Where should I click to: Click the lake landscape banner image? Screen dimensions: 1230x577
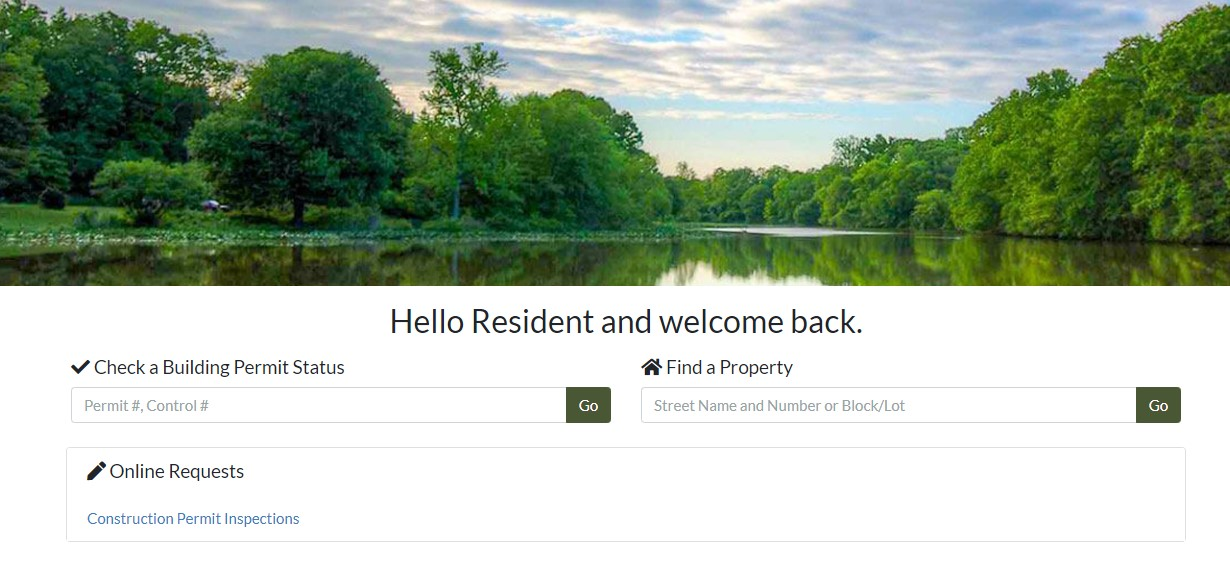coord(615,143)
